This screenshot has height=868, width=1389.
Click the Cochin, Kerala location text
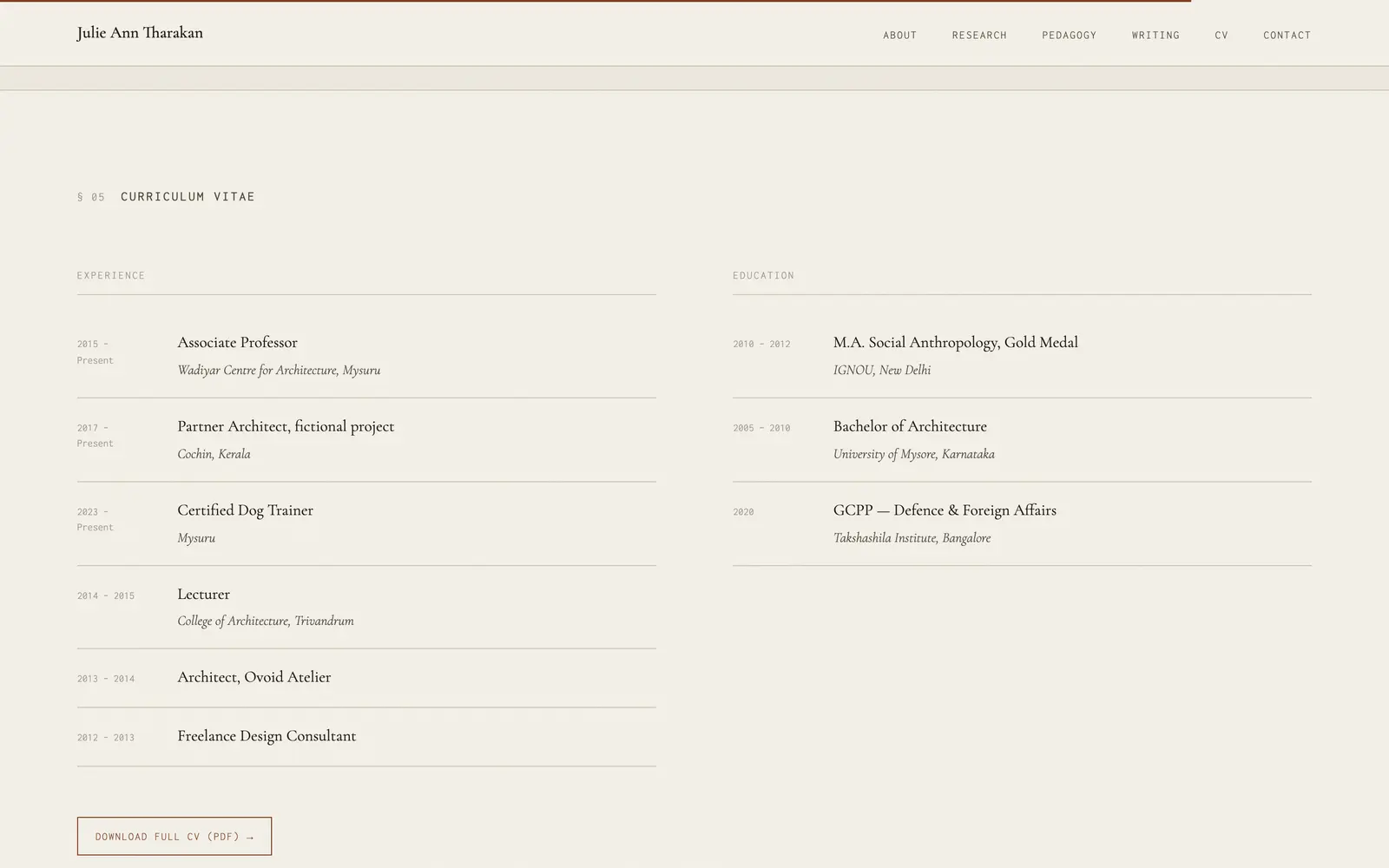(x=214, y=454)
